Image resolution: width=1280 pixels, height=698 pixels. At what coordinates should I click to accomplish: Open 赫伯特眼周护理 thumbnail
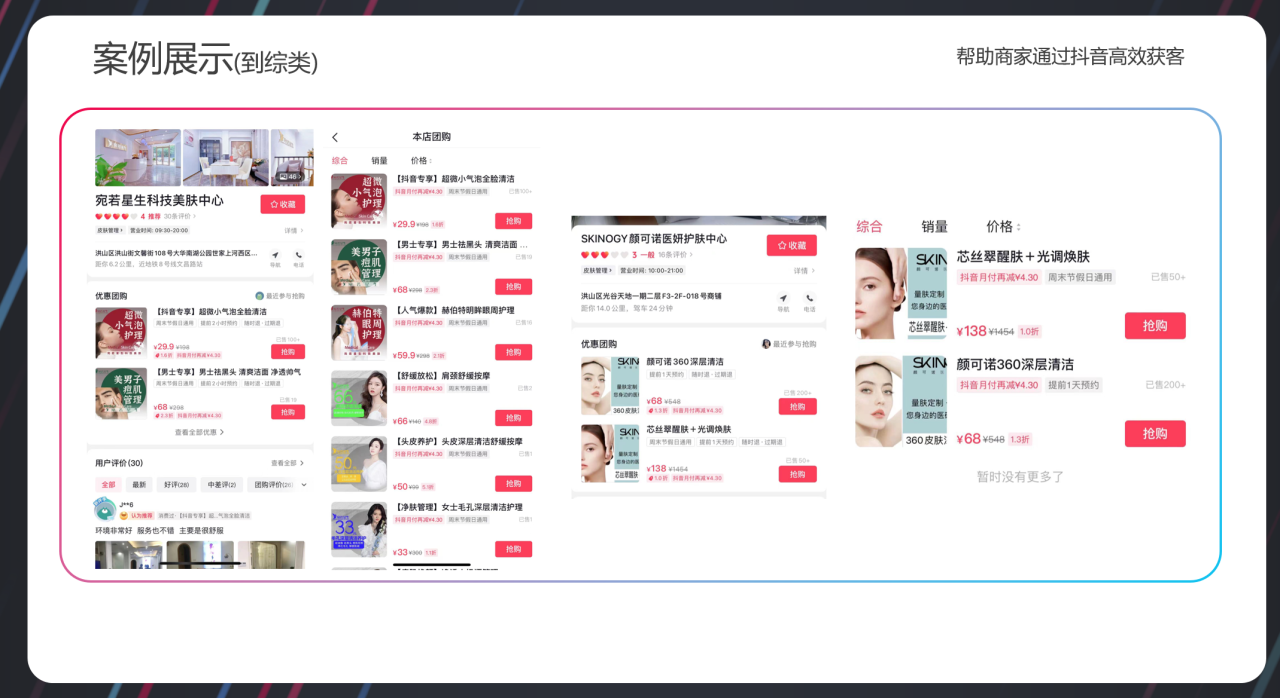(359, 332)
